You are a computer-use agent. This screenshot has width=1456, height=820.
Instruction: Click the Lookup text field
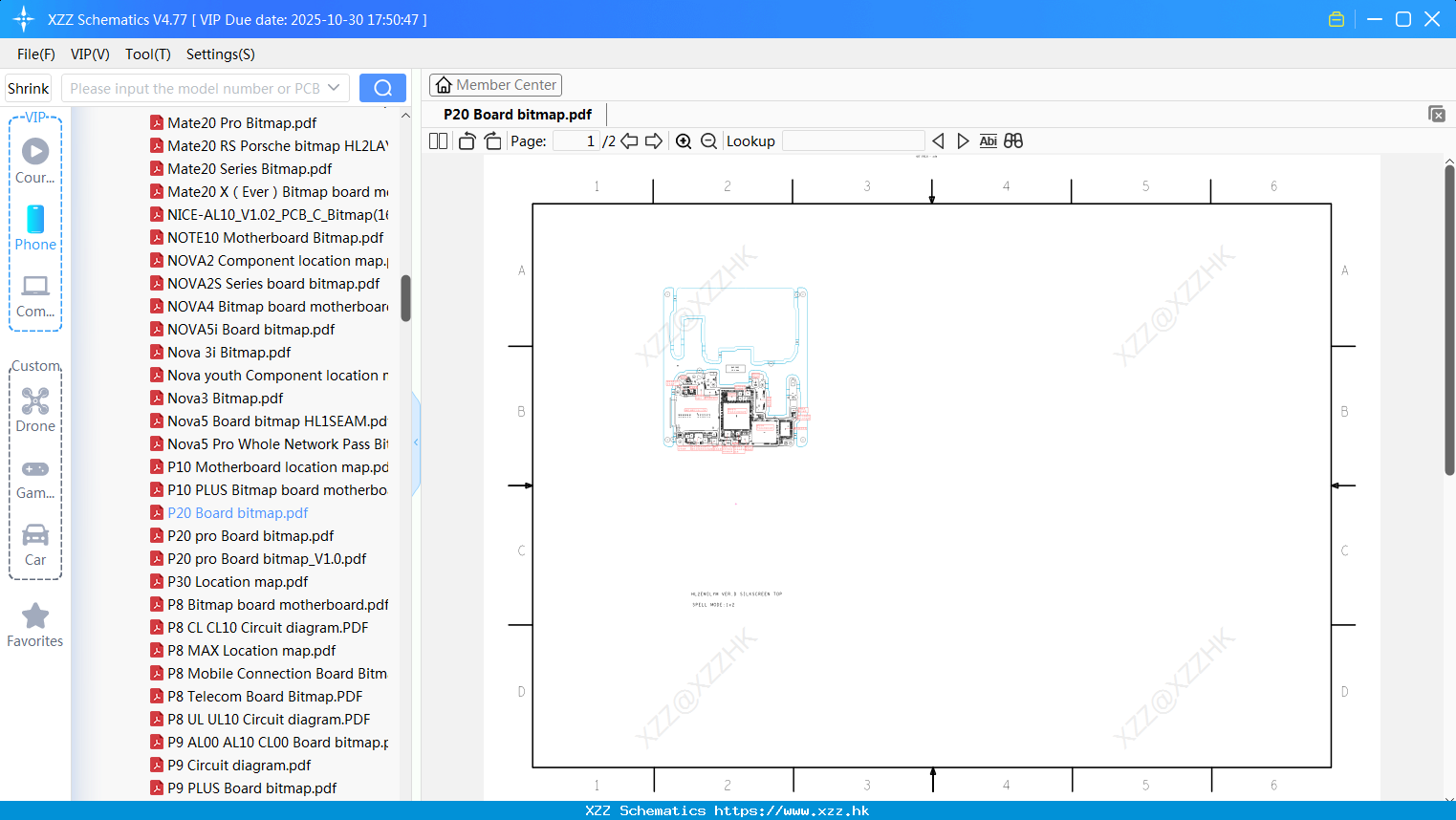[x=853, y=140]
